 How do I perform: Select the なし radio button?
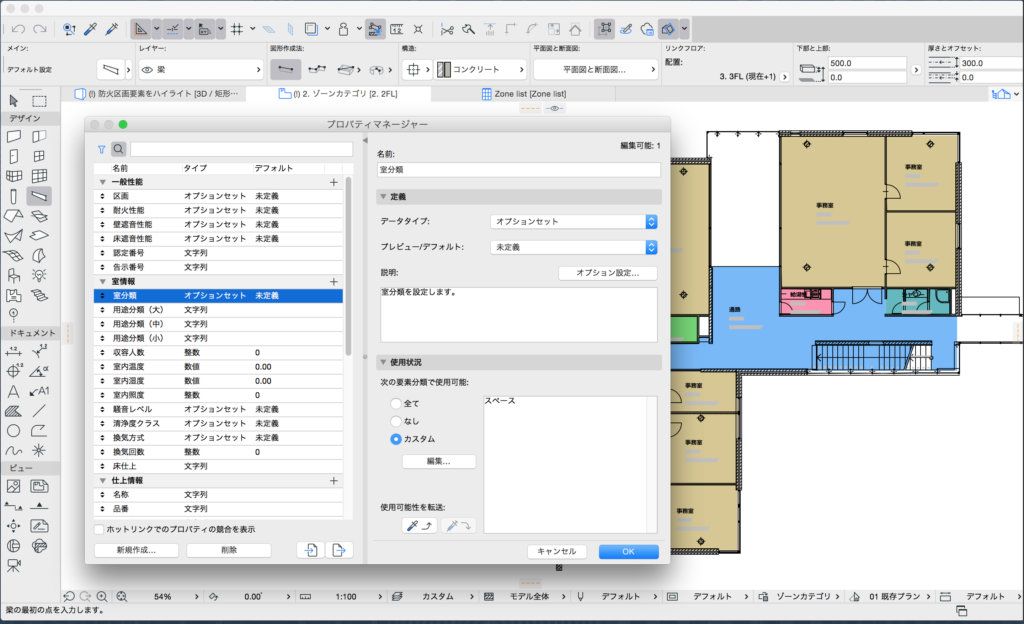coord(396,422)
